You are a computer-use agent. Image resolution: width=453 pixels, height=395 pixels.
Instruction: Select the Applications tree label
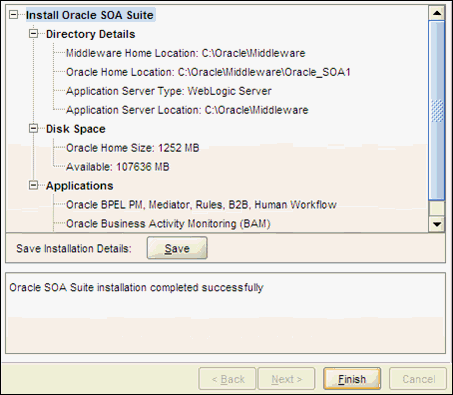point(80,186)
